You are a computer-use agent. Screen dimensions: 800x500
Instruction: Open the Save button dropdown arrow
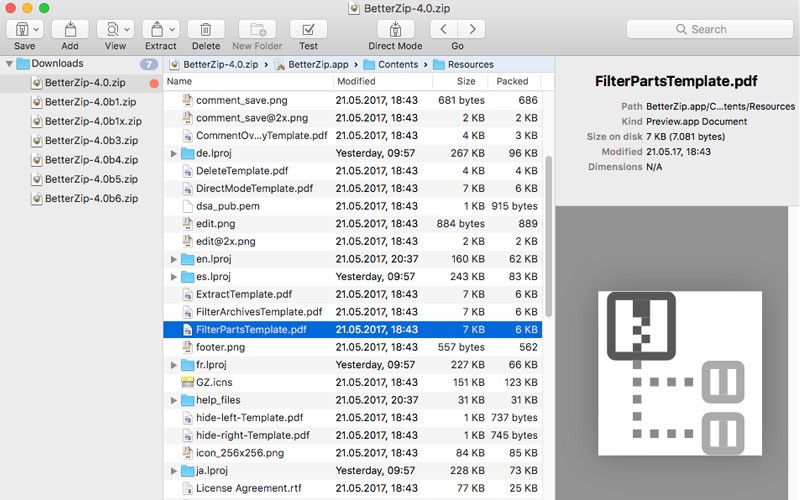click(x=36, y=30)
